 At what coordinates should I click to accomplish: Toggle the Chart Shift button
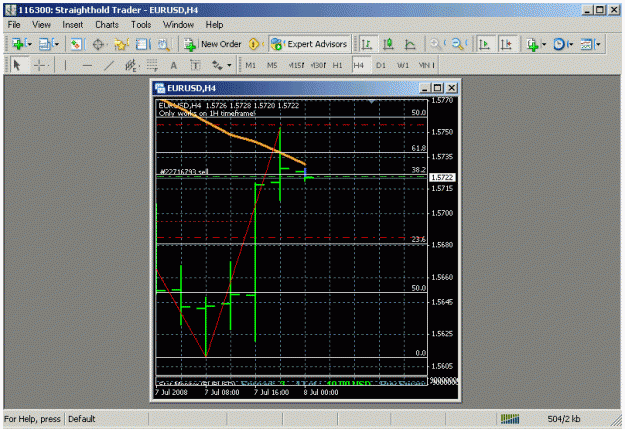507,44
